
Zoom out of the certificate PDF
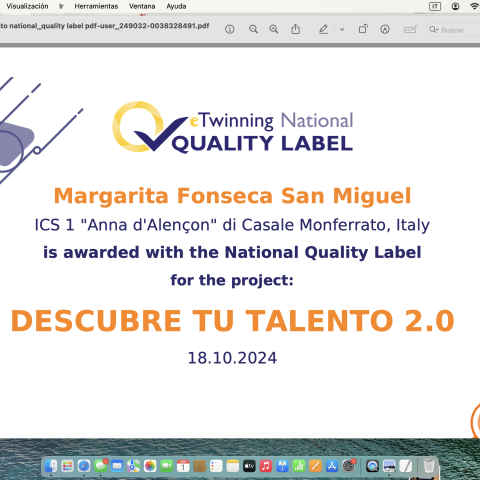coord(253,29)
